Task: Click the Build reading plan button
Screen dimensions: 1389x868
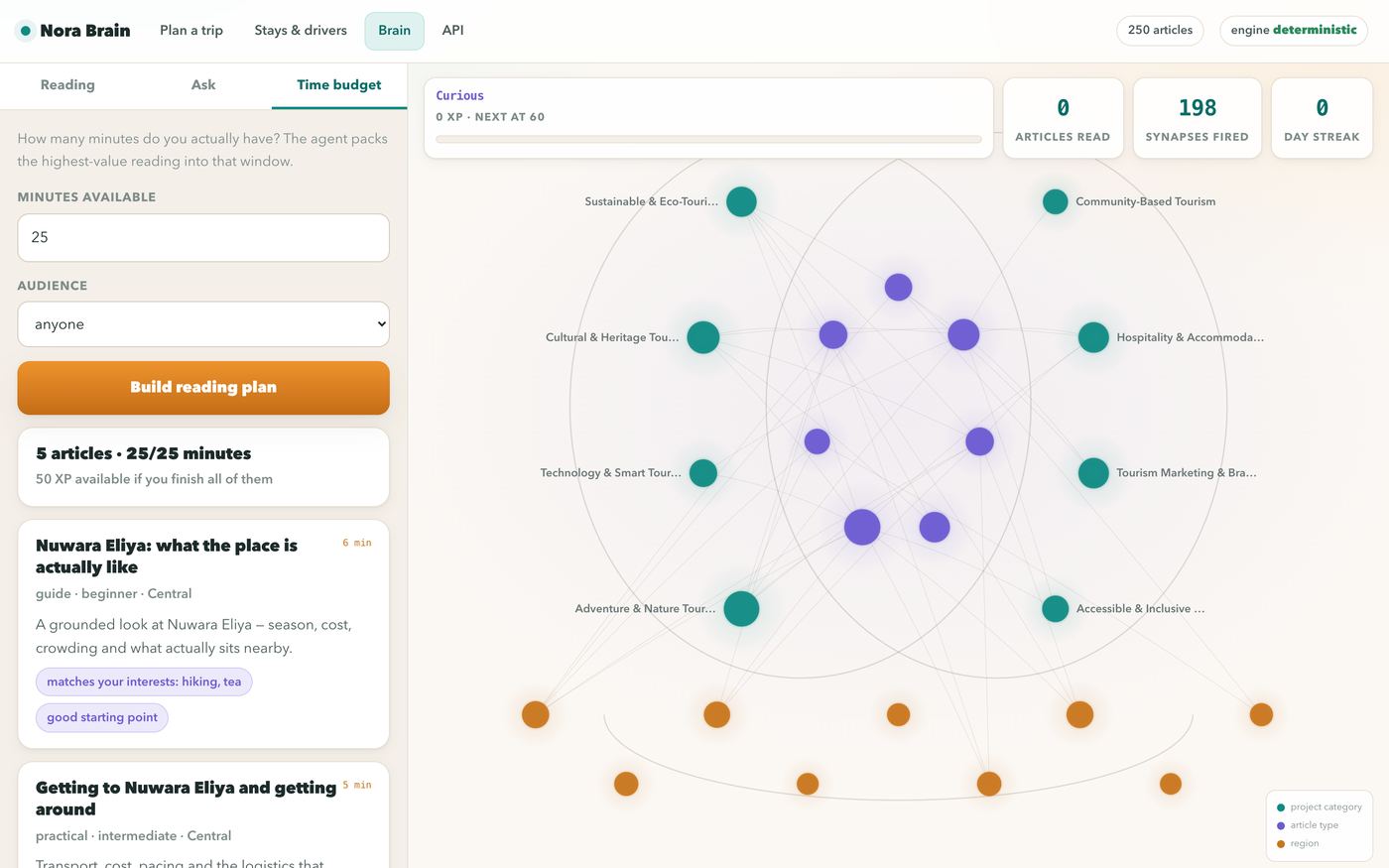Action: pos(203,388)
